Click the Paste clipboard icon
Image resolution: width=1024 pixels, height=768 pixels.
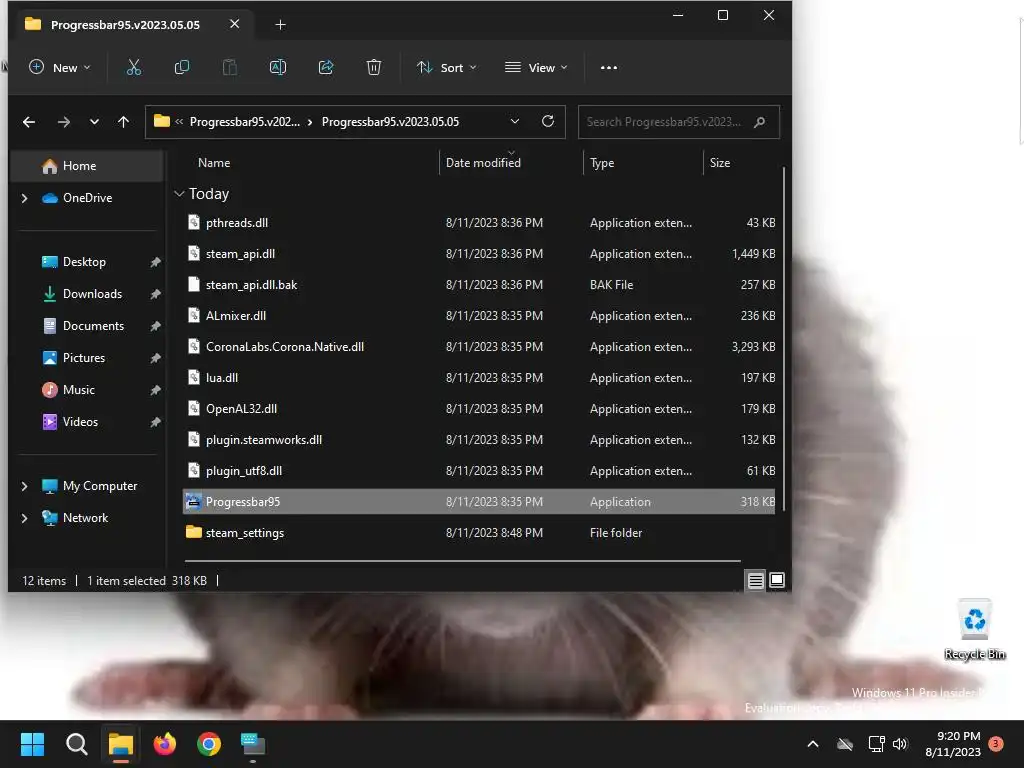click(230, 67)
